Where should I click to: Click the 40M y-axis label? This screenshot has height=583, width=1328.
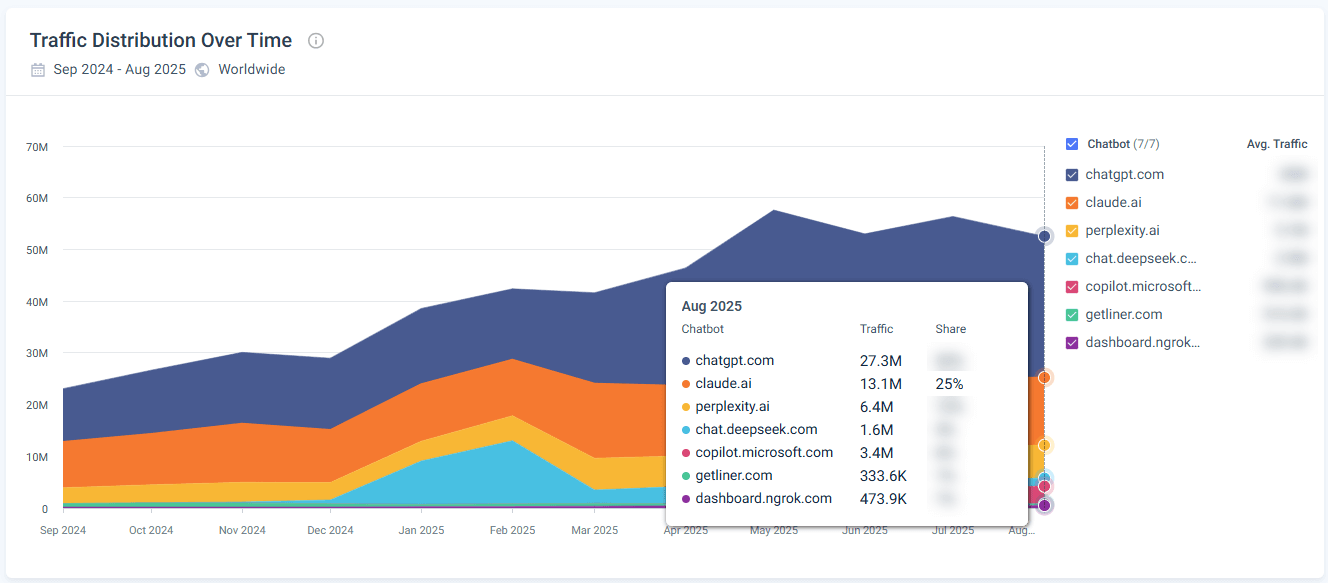click(37, 302)
